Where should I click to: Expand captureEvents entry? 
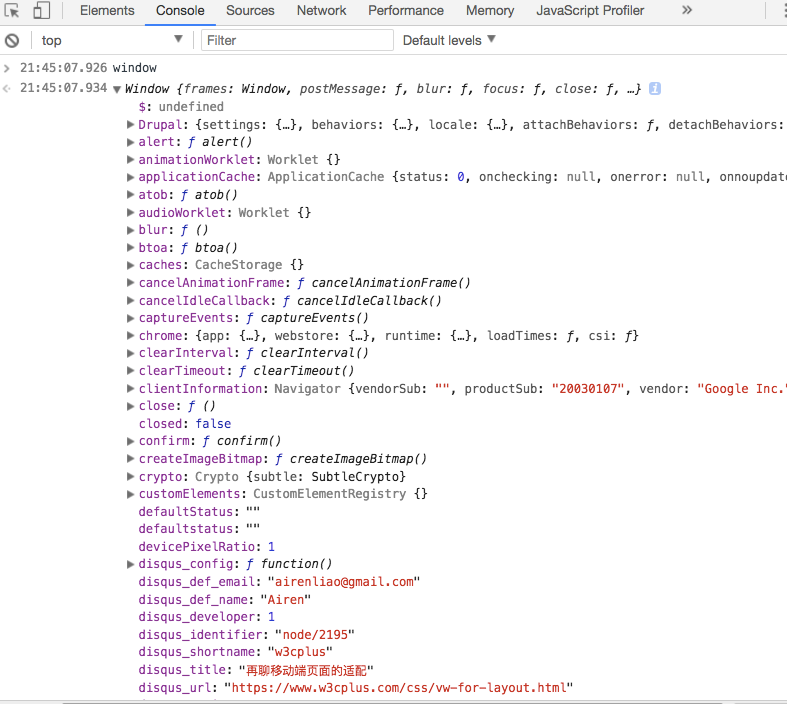coord(130,318)
